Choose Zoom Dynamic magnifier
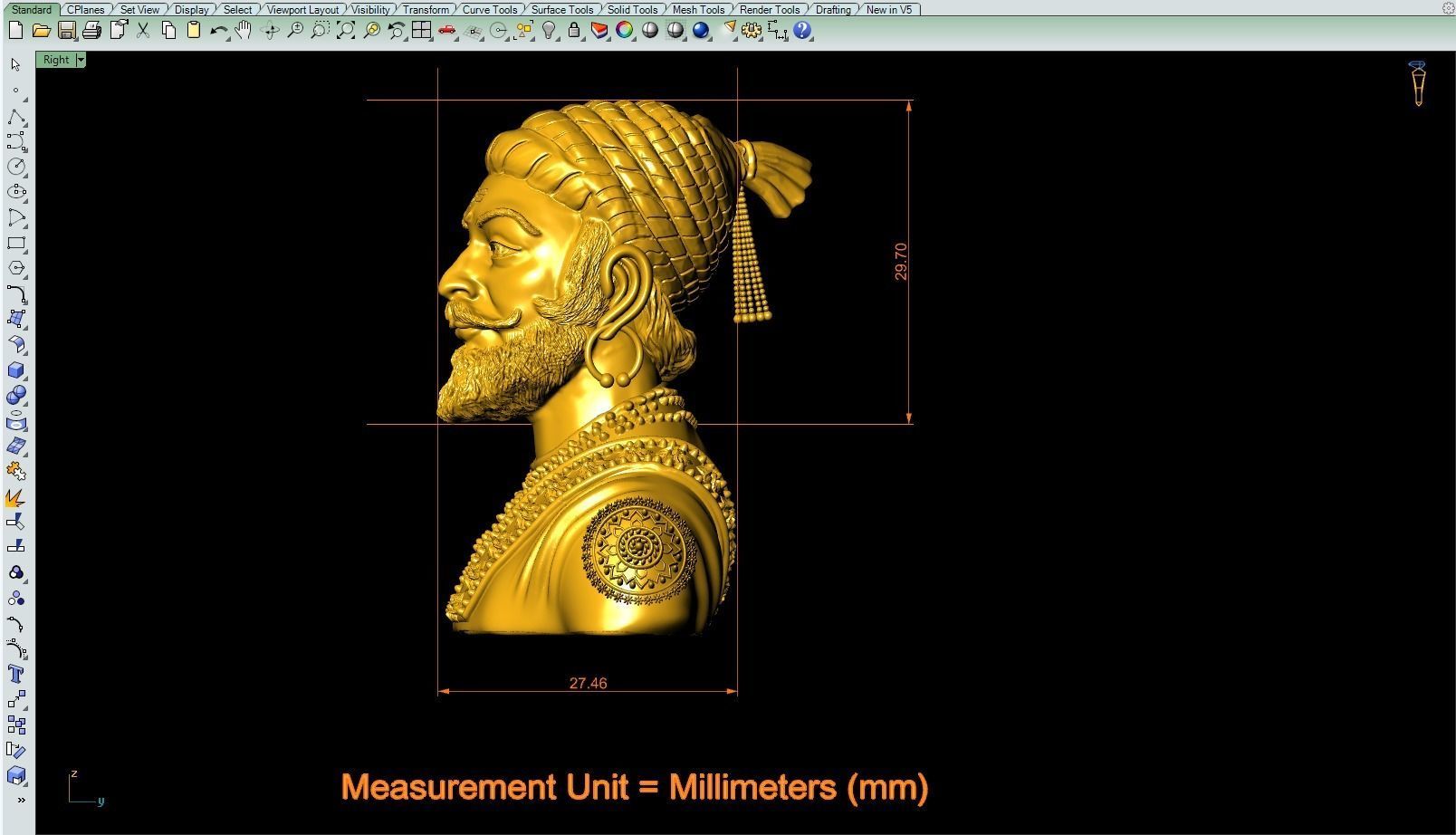The width and height of the screenshot is (1456, 835). [294, 30]
